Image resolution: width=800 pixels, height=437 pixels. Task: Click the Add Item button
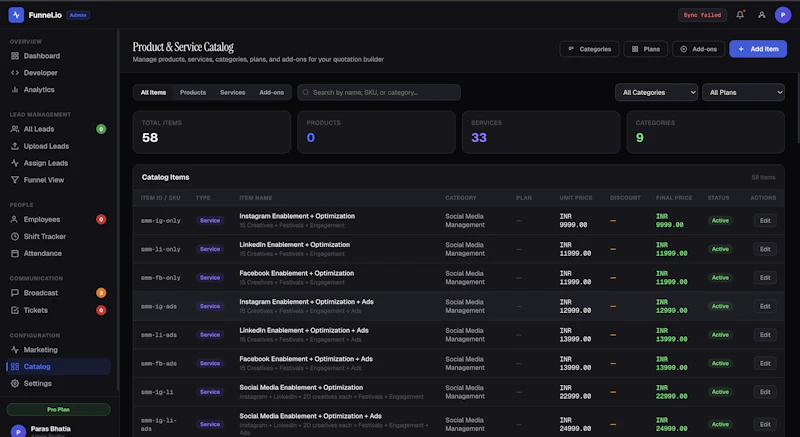click(x=758, y=49)
